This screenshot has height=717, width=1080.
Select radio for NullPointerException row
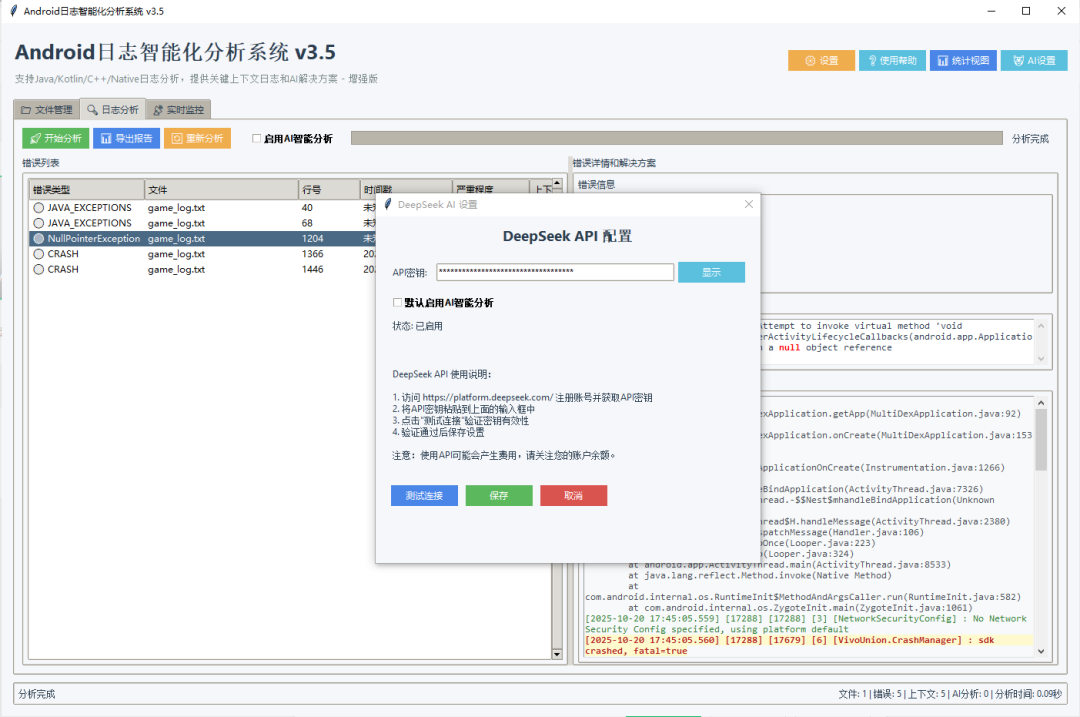pyautogui.click(x=39, y=238)
